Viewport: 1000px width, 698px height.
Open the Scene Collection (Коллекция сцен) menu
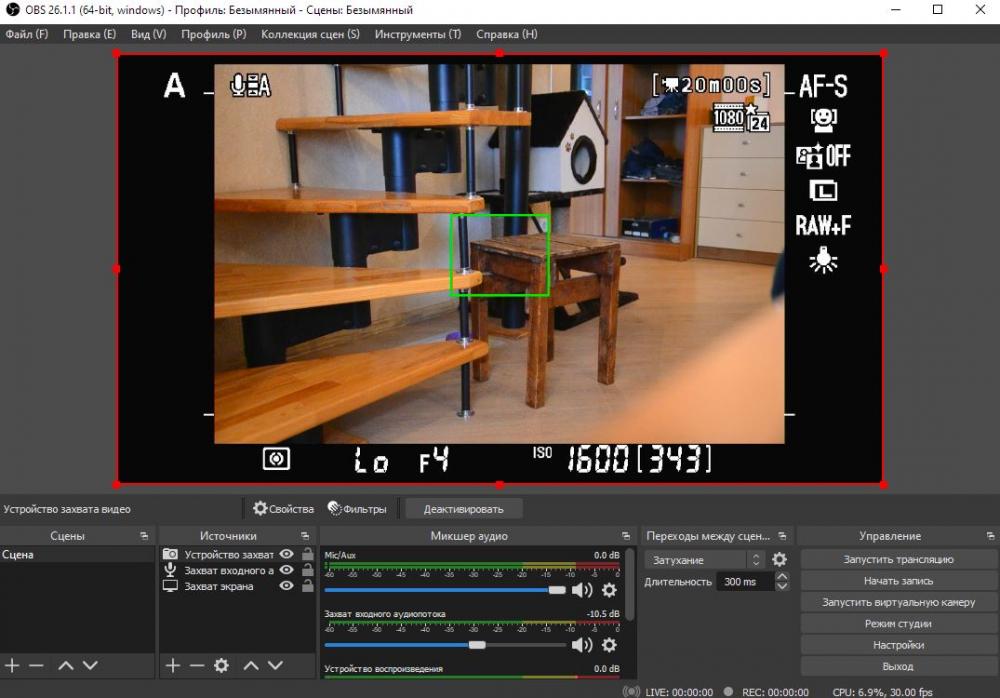310,34
